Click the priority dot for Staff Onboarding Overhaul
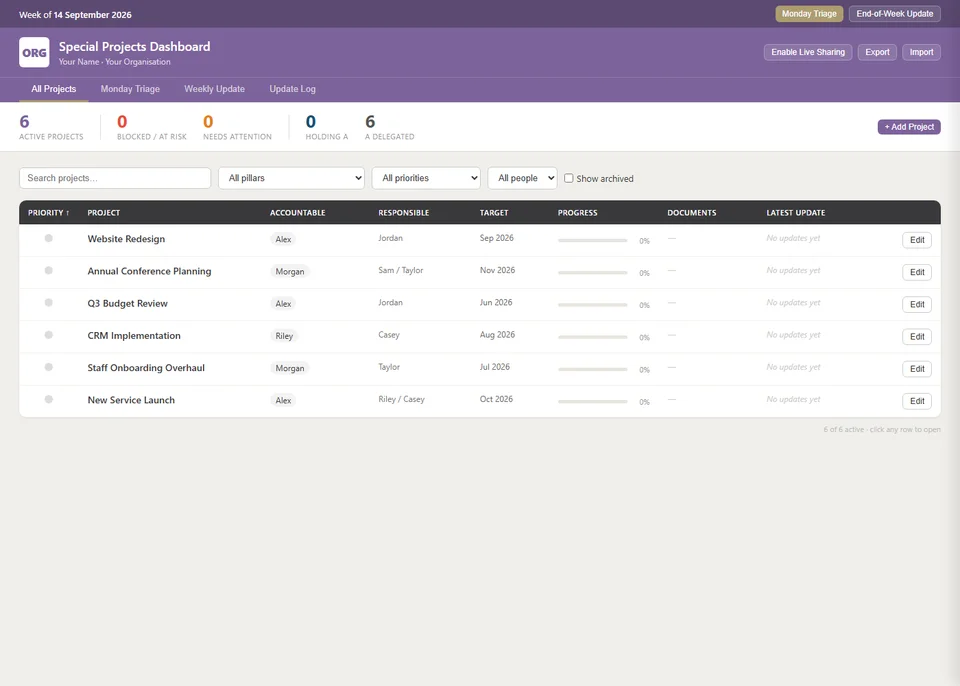The image size is (960, 686). tap(48, 368)
